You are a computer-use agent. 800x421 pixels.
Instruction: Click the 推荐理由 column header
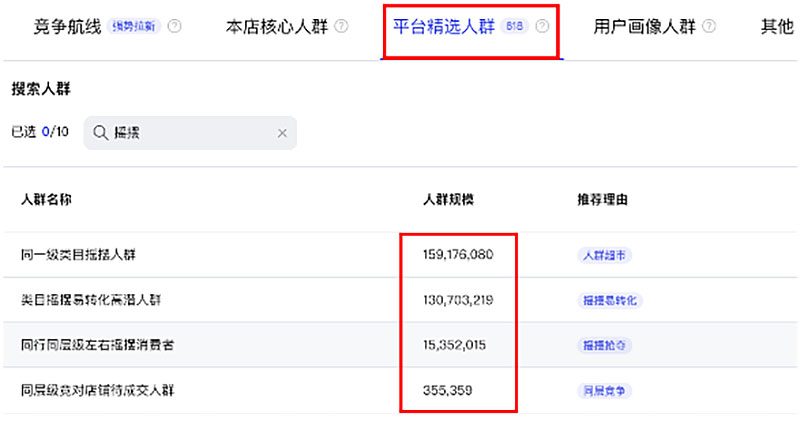tap(603, 199)
